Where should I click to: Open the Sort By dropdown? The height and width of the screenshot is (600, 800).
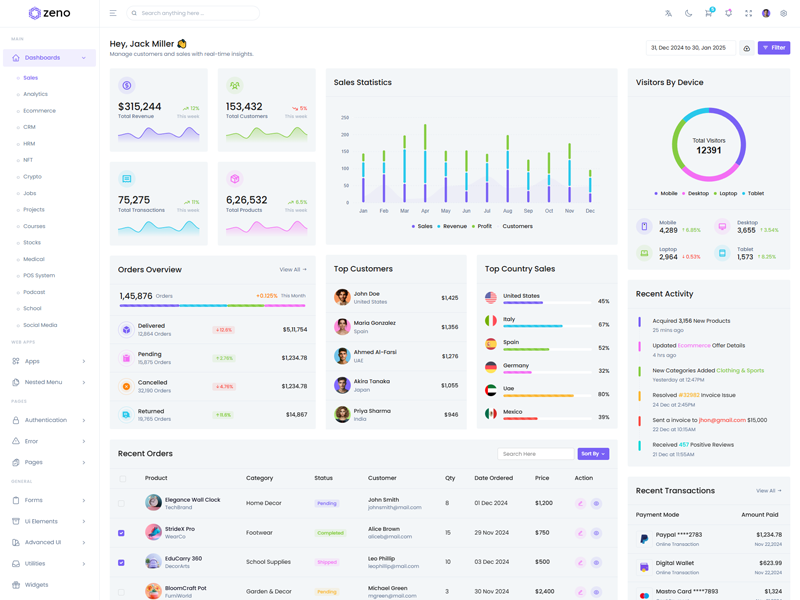tap(593, 454)
